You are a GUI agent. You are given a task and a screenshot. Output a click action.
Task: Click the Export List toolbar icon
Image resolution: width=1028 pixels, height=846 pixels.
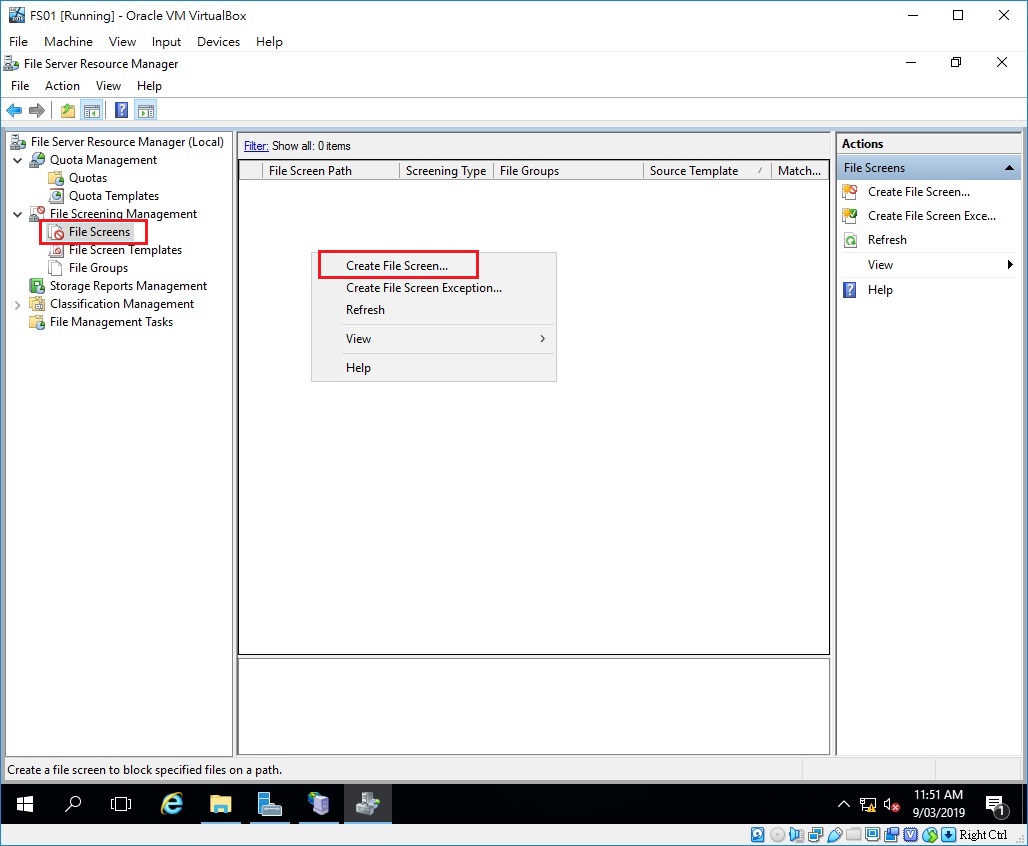pyautogui.click(x=66, y=110)
